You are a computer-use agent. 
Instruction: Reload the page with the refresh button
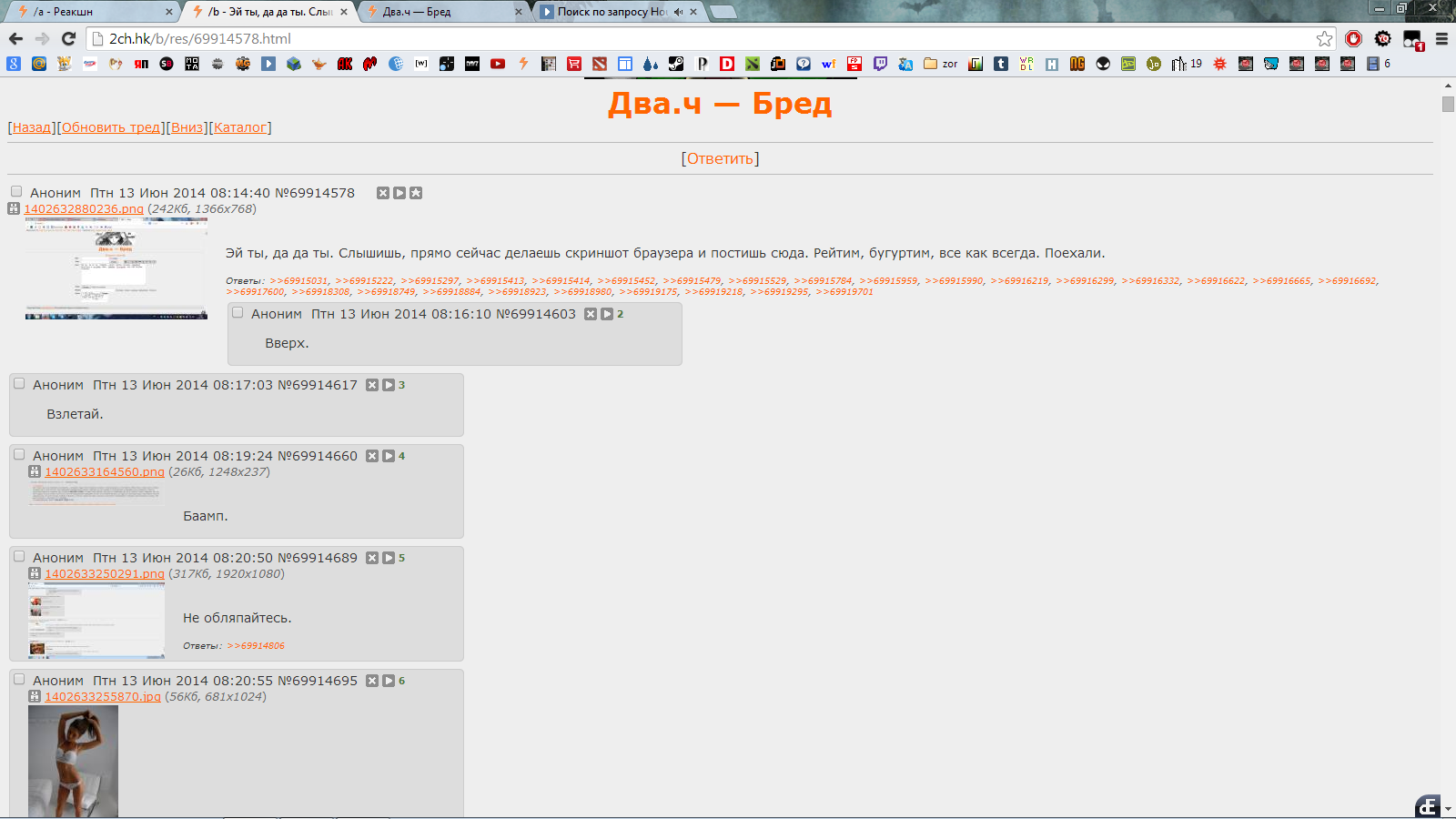pyautogui.click(x=68, y=38)
